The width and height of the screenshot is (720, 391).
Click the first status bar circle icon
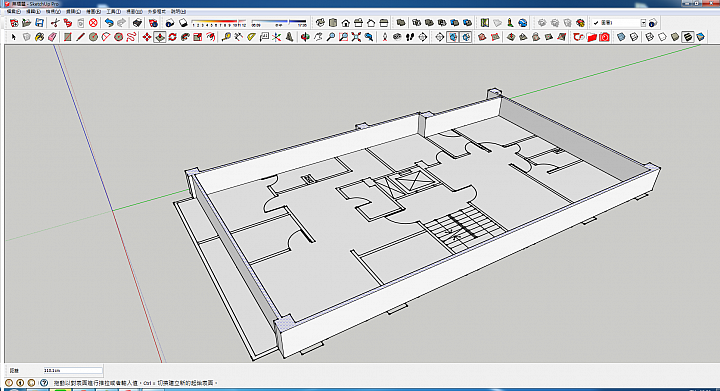(9, 382)
